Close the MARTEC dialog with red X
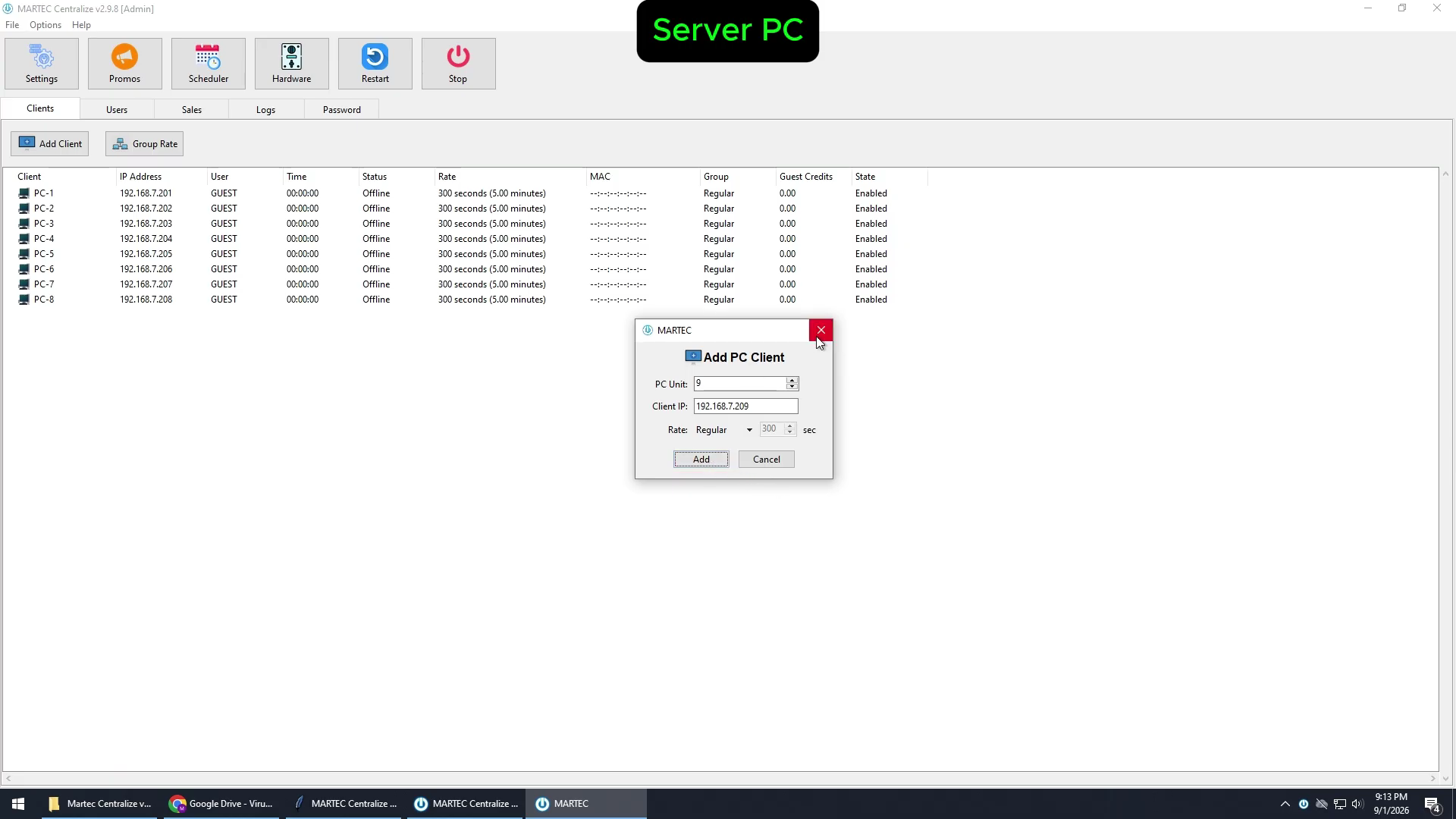The width and height of the screenshot is (1456, 819). [x=821, y=330]
